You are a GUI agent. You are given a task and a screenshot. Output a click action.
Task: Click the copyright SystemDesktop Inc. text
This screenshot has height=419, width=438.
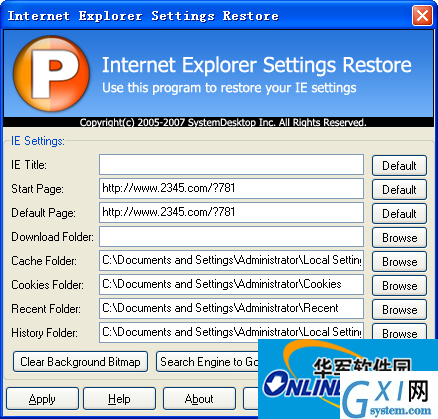point(223,122)
